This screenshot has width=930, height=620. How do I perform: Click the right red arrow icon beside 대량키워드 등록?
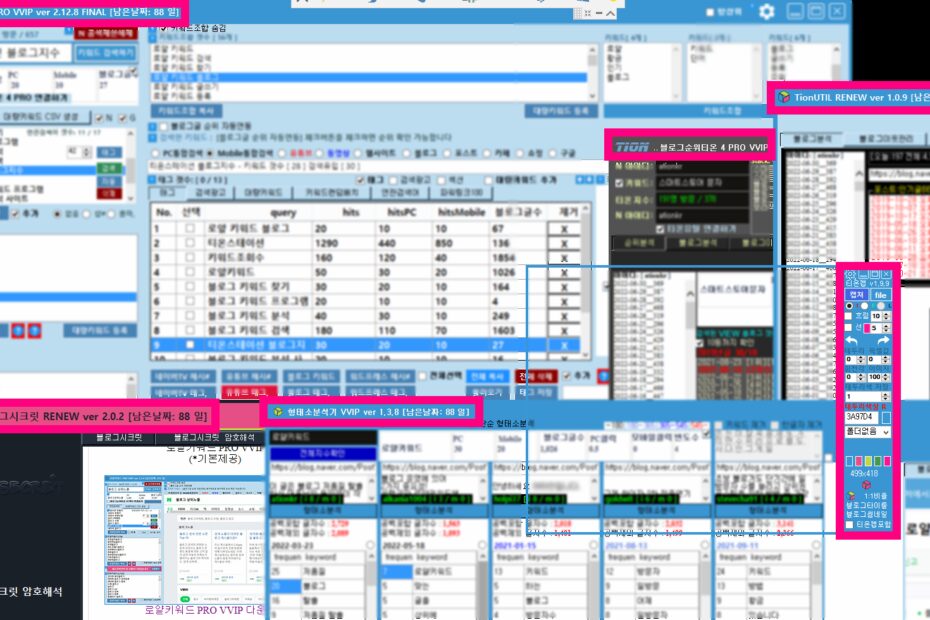34,330
